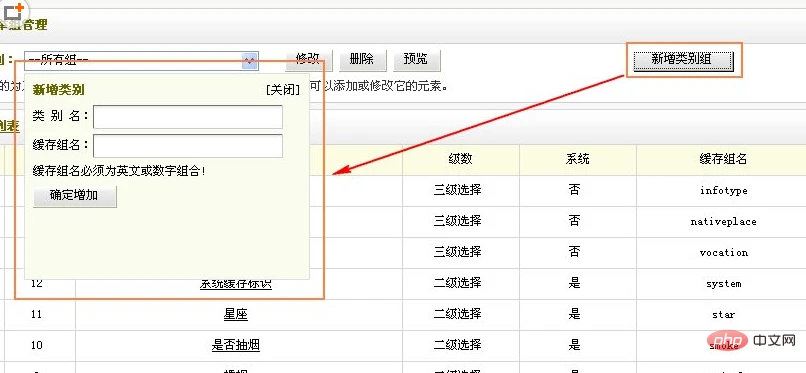Click the 缓存组名 column header
The image size is (806, 373).
(723, 159)
